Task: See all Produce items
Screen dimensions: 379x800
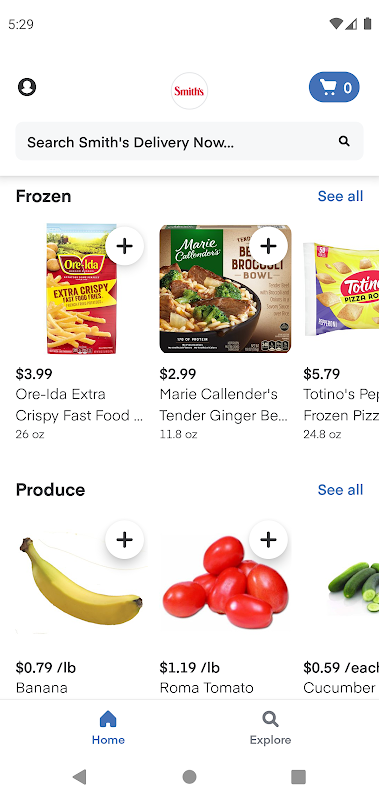Action: coord(340,490)
